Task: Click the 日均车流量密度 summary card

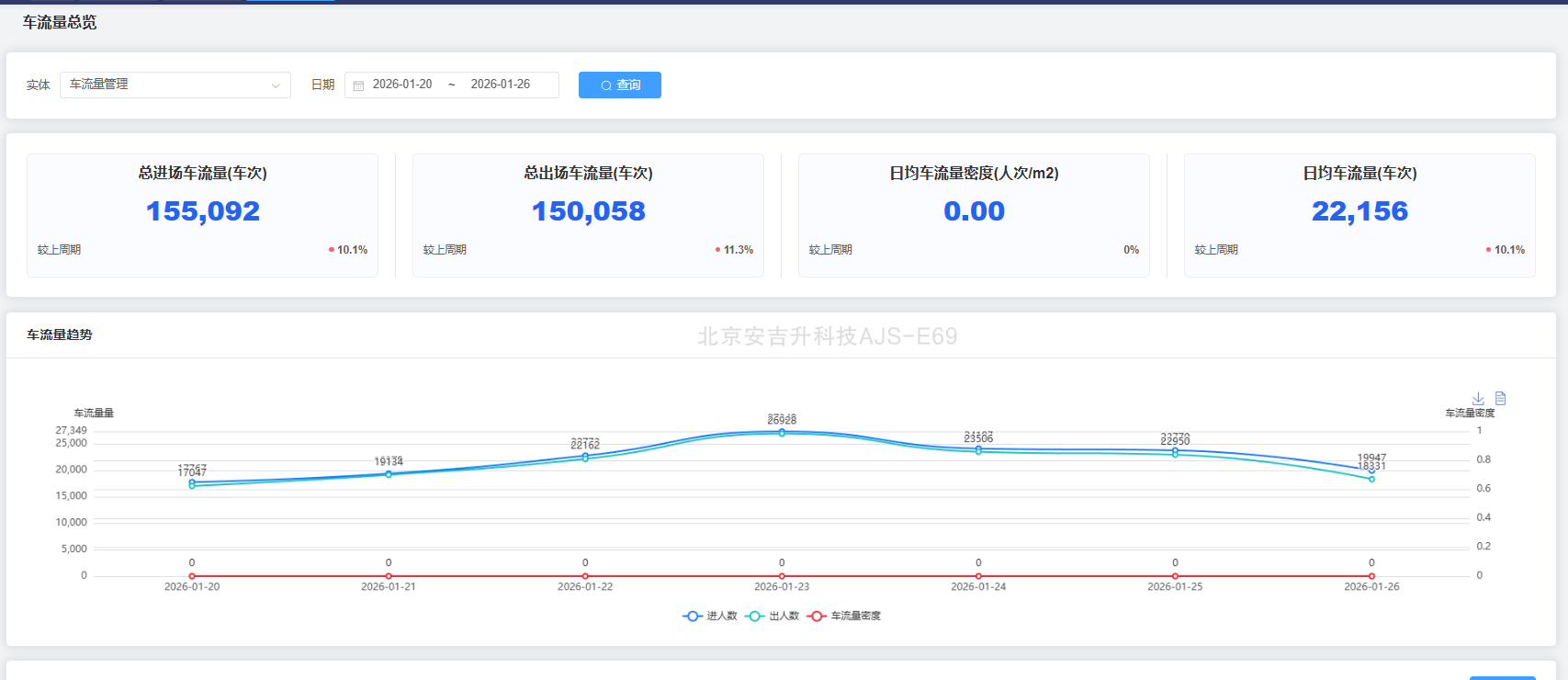Action: coord(974,215)
